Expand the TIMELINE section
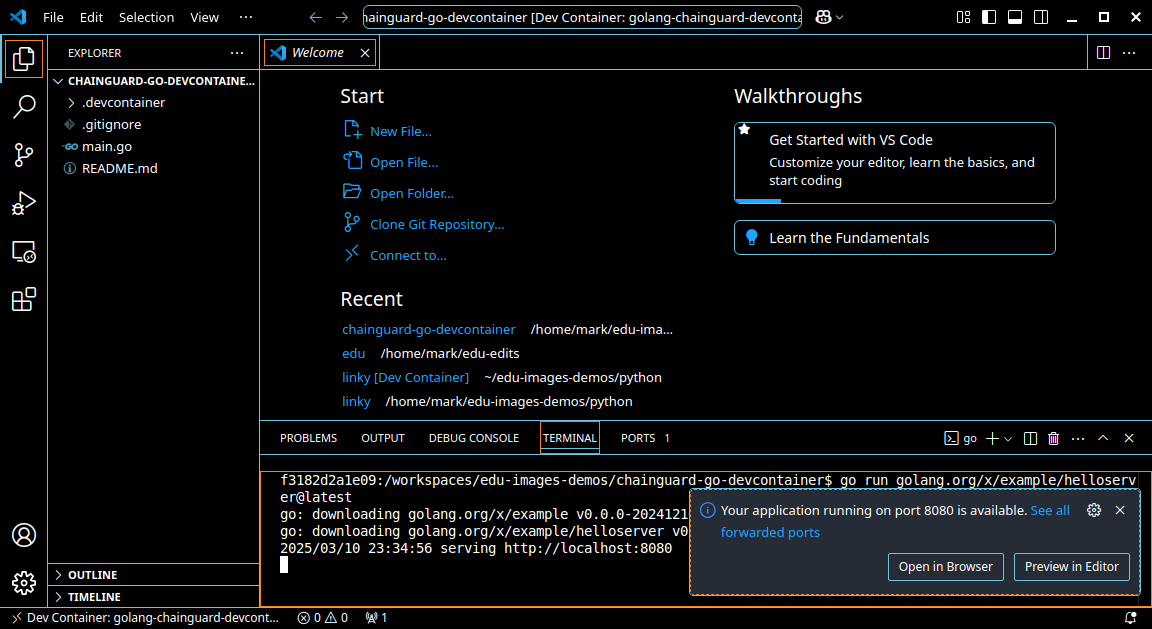 (x=155, y=597)
